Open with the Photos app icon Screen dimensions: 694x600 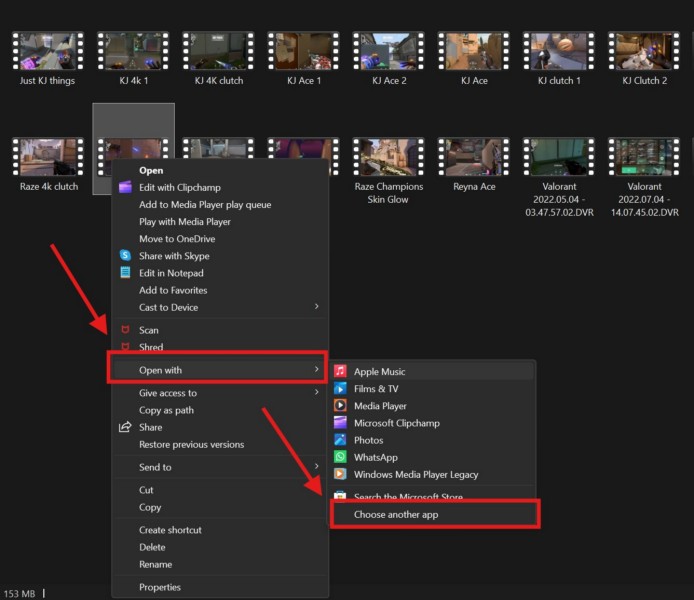point(340,440)
